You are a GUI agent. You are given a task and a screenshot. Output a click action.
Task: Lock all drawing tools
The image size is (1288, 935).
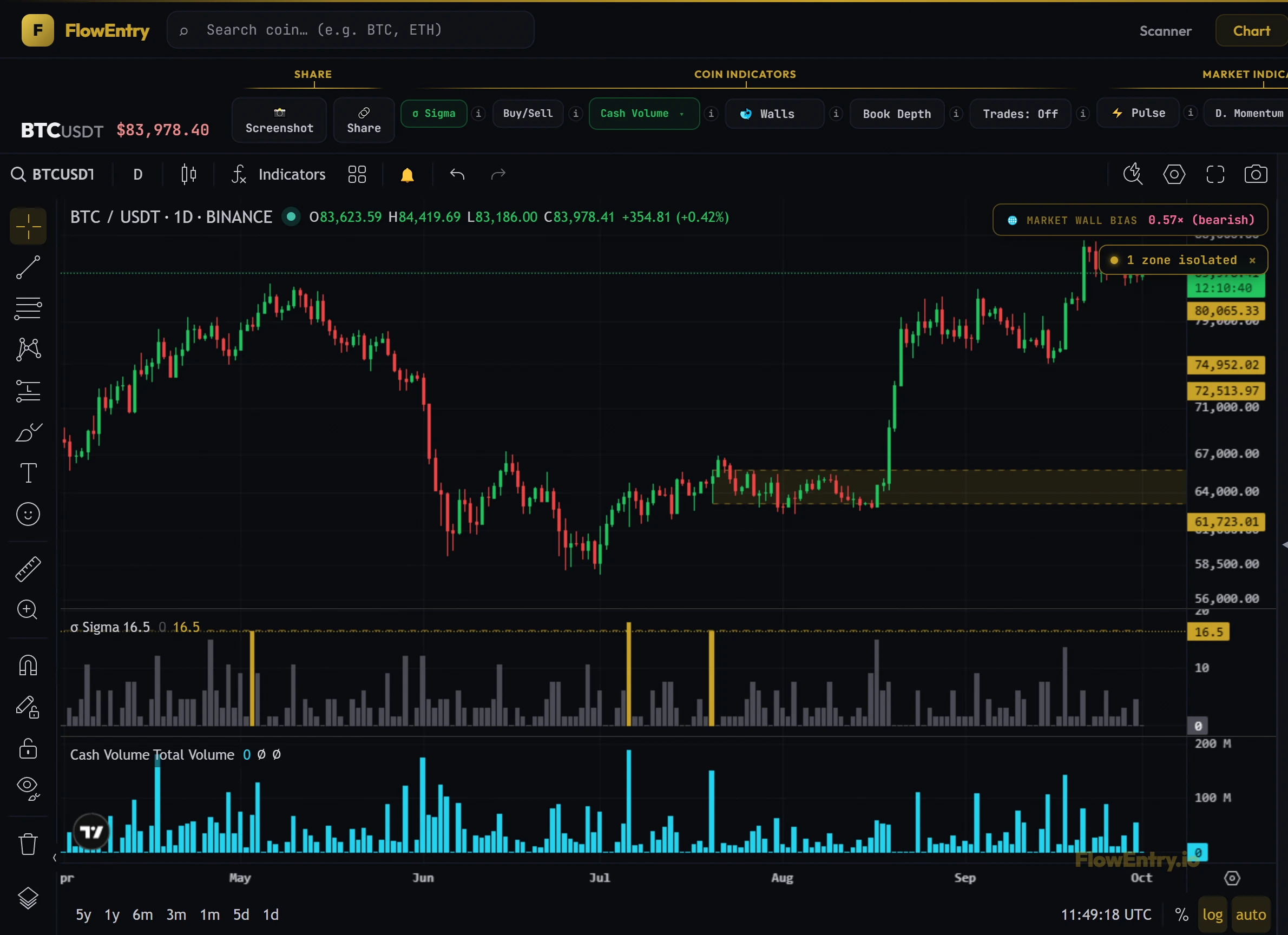[28, 748]
